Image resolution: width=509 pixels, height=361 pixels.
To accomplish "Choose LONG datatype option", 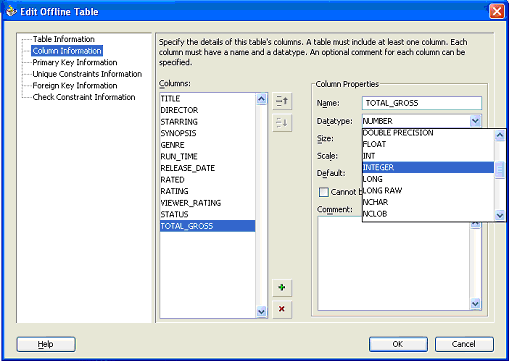I will (428, 179).
